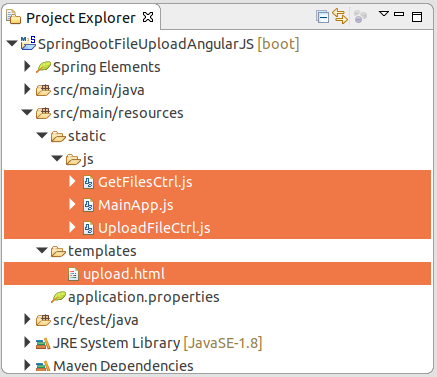
Task: Click the templates folder icon
Action: click(x=58, y=251)
